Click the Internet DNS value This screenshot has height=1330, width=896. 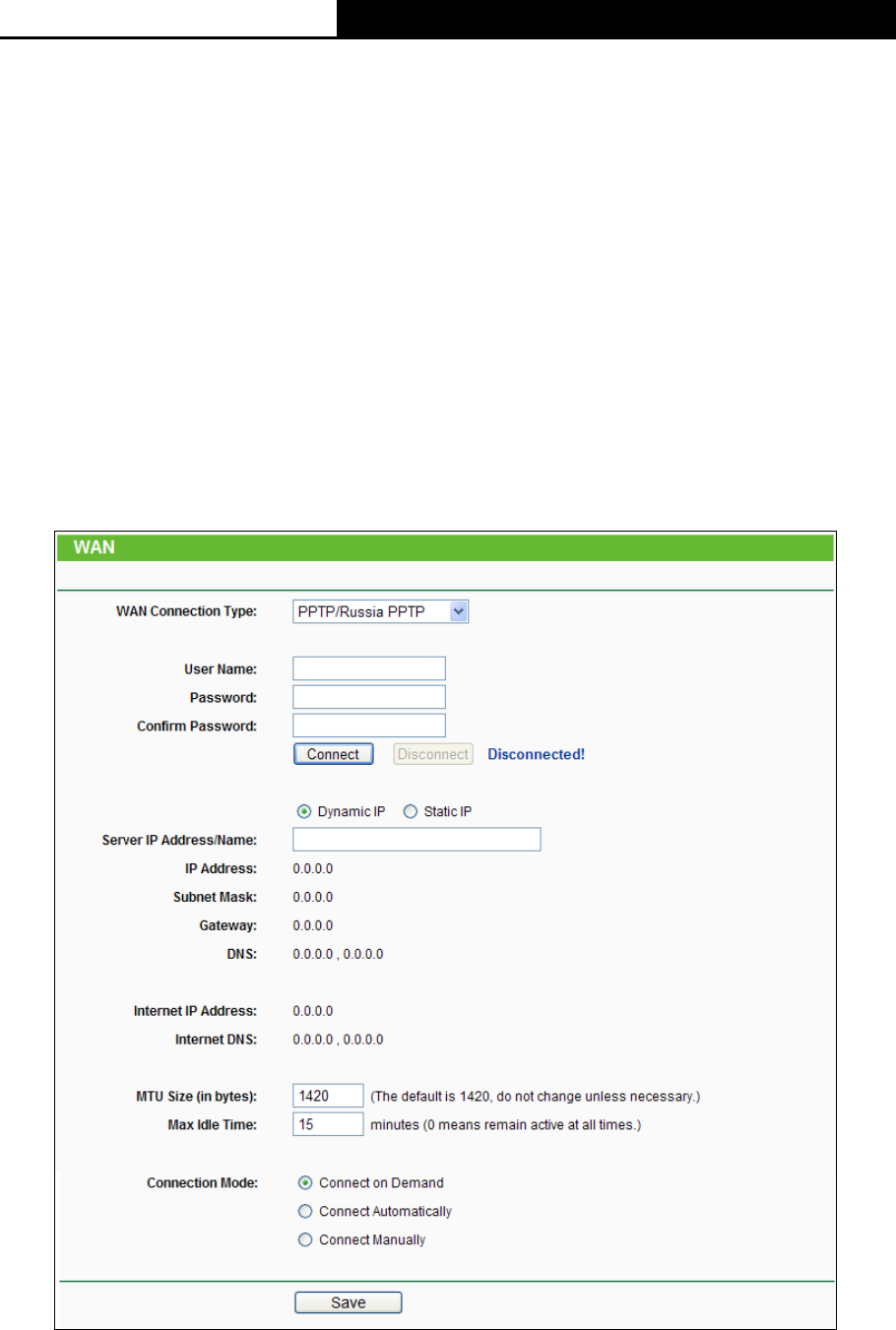pos(338,1040)
